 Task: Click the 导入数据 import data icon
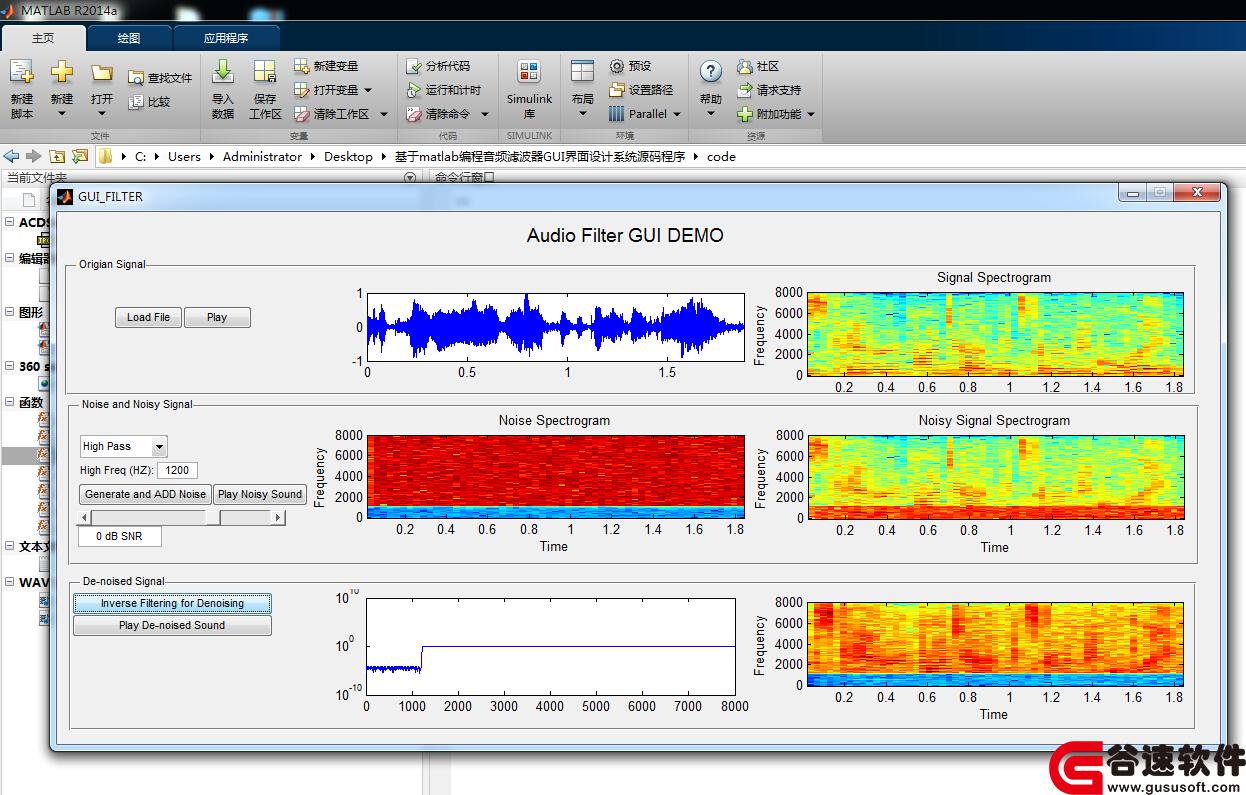coord(223,71)
